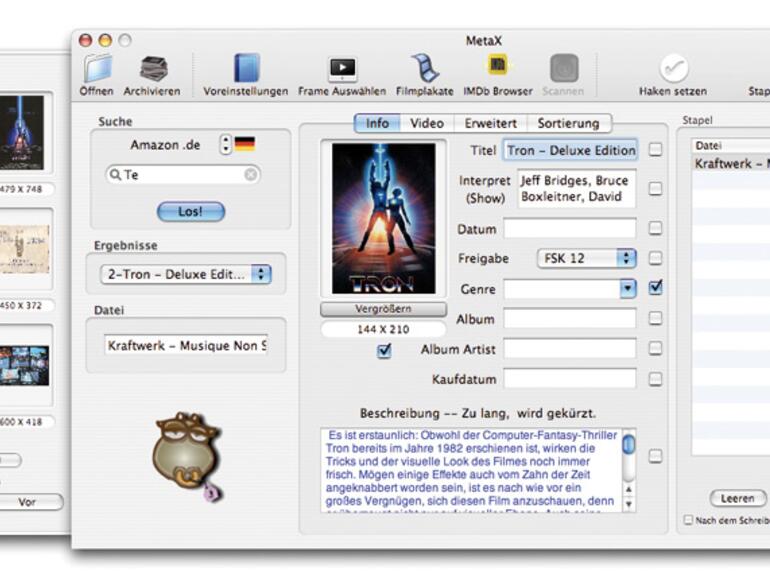The width and height of the screenshot is (770, 578).
Task: Click the greyed Scannen icon
Action: (x=564, y=68)
